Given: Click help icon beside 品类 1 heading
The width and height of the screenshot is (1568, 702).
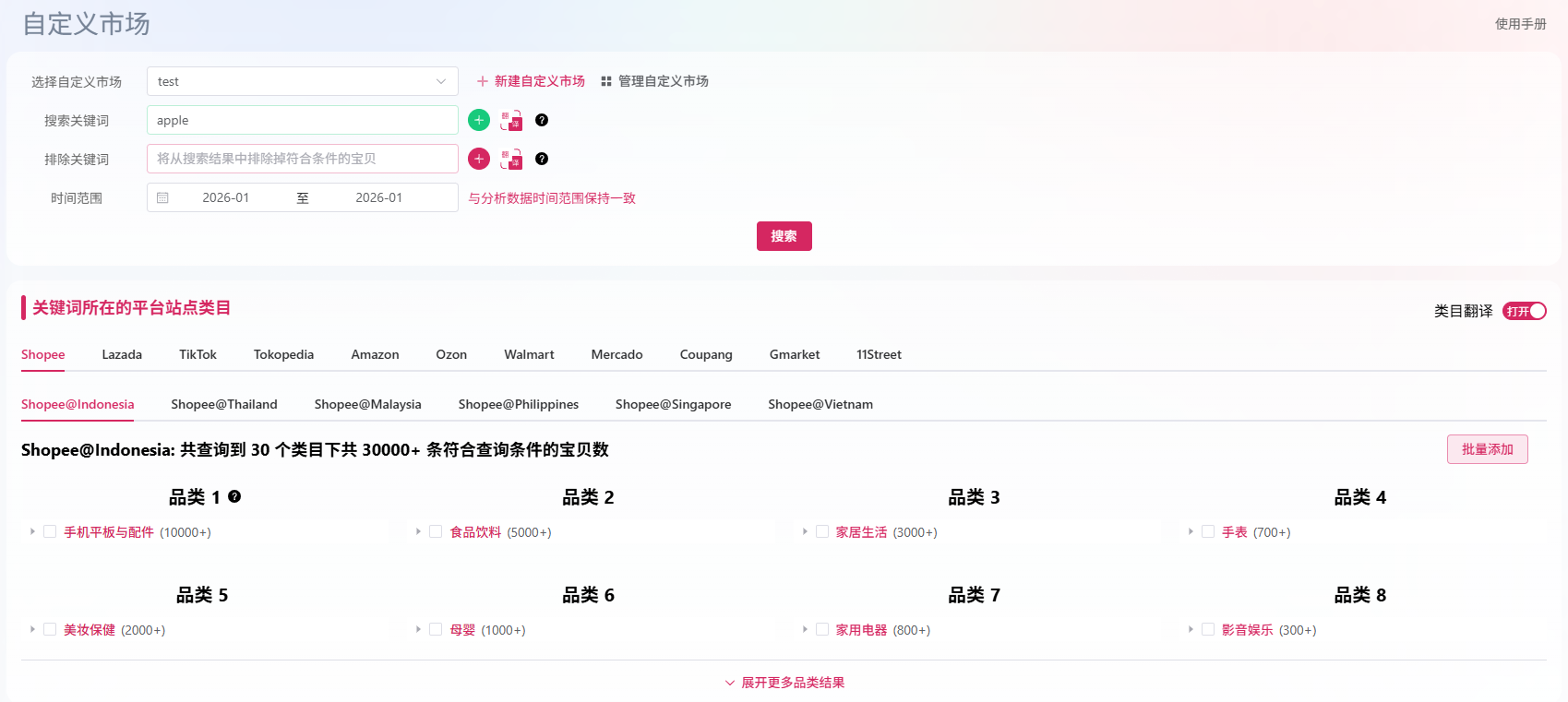Looking at the screenshot, I should tap(234, 496).
